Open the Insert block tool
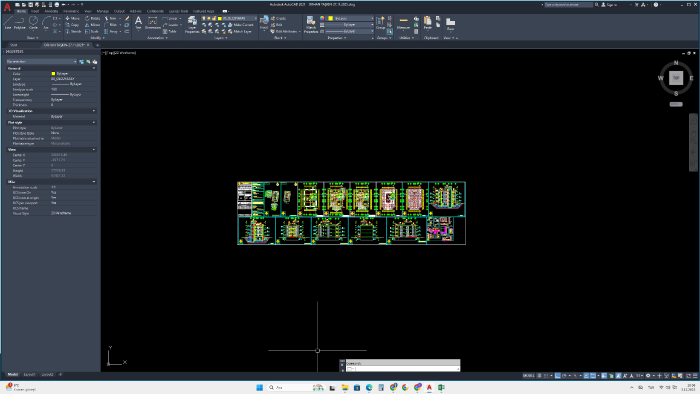 (x=264, y=23)
